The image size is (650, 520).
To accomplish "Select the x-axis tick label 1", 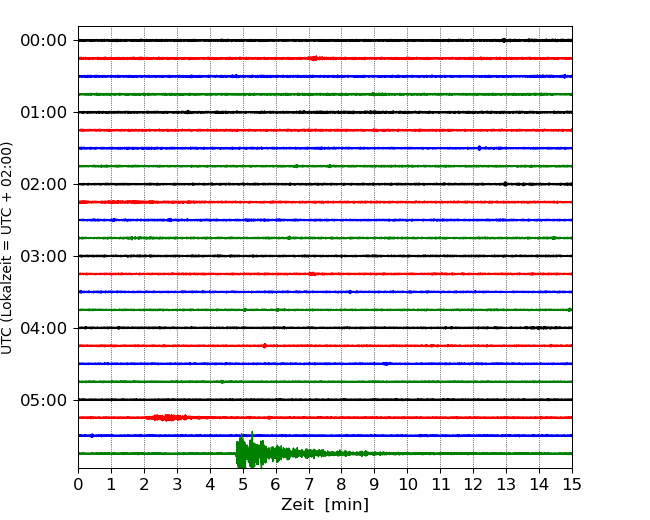I will click(111, 484).
